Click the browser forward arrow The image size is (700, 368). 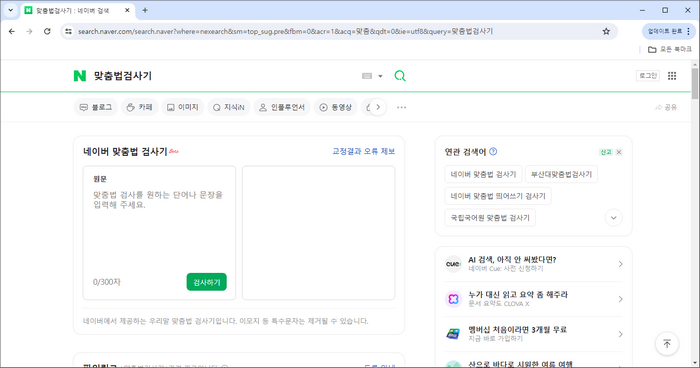29,31
